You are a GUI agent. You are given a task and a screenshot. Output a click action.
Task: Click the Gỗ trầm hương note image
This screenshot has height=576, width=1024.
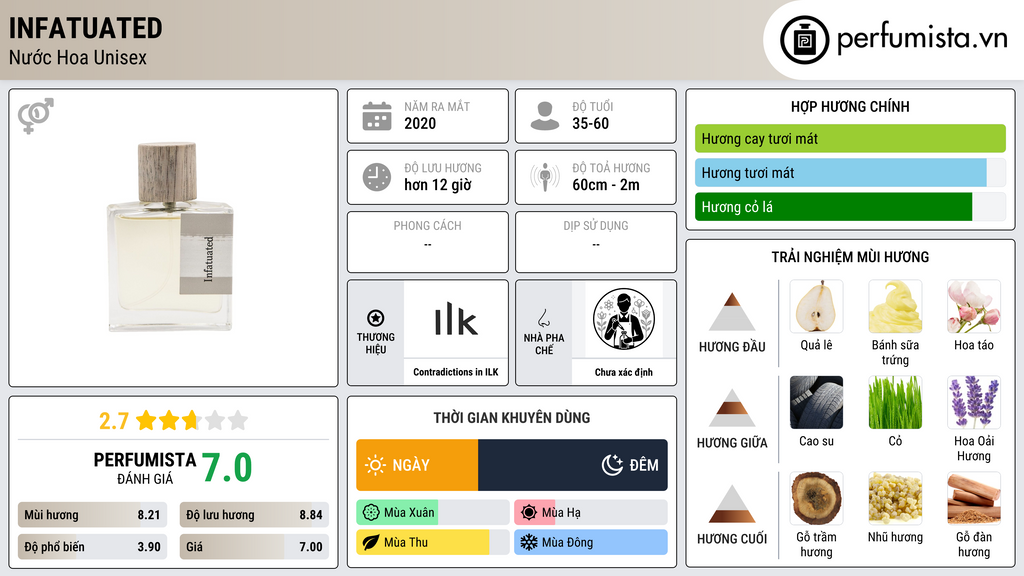pos(816,499)
